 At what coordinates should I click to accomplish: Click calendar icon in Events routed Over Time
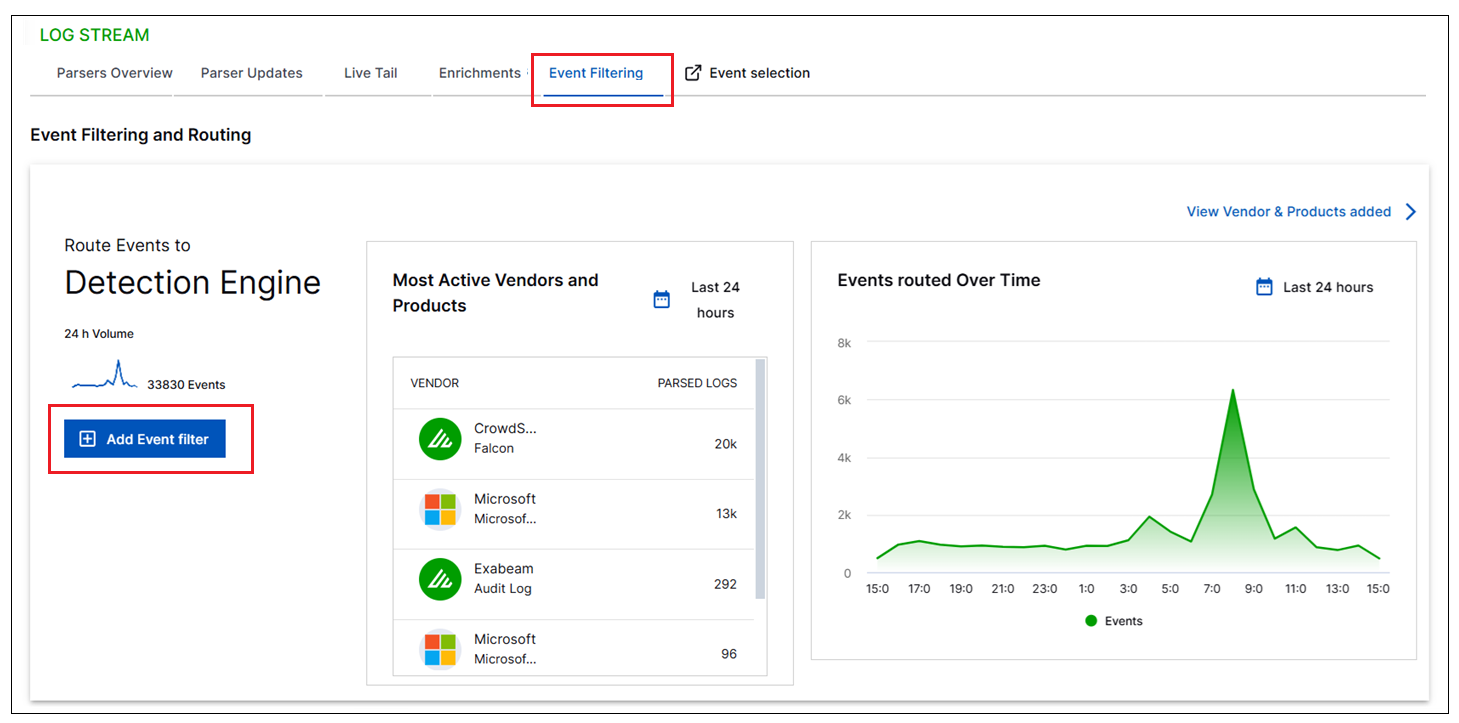1264,287
